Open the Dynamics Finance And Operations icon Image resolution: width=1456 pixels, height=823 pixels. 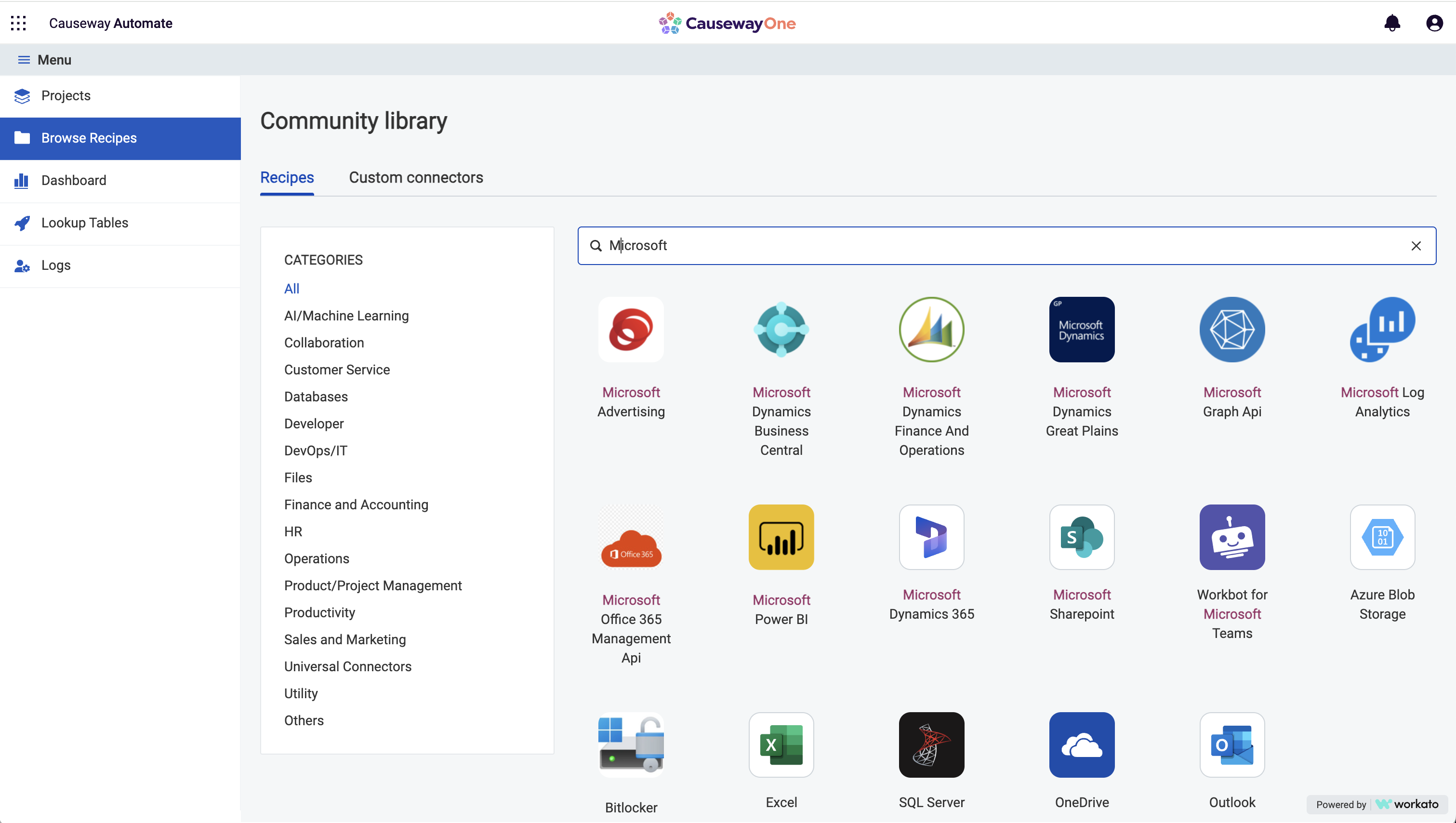931,330
